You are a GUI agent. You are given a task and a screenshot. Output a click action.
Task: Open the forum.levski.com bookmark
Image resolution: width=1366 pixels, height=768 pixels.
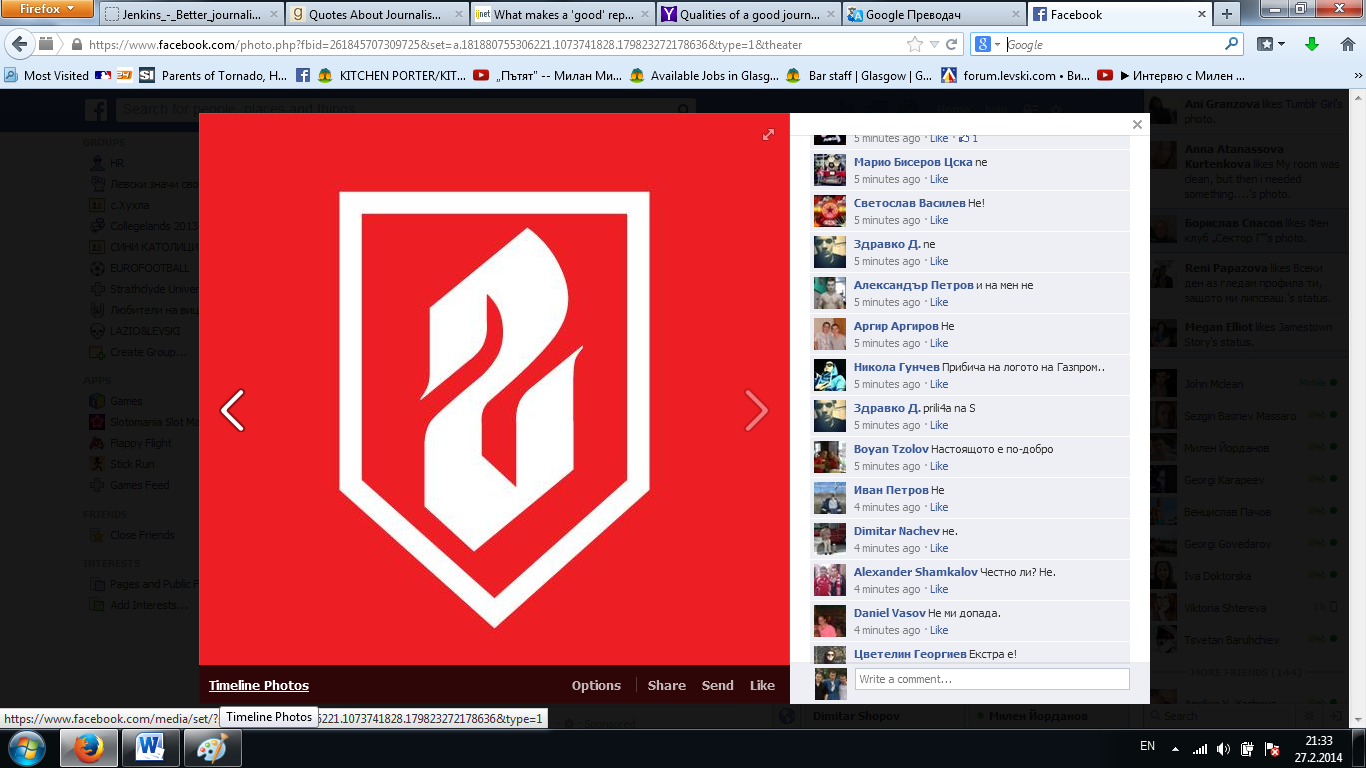(1016, 75)
